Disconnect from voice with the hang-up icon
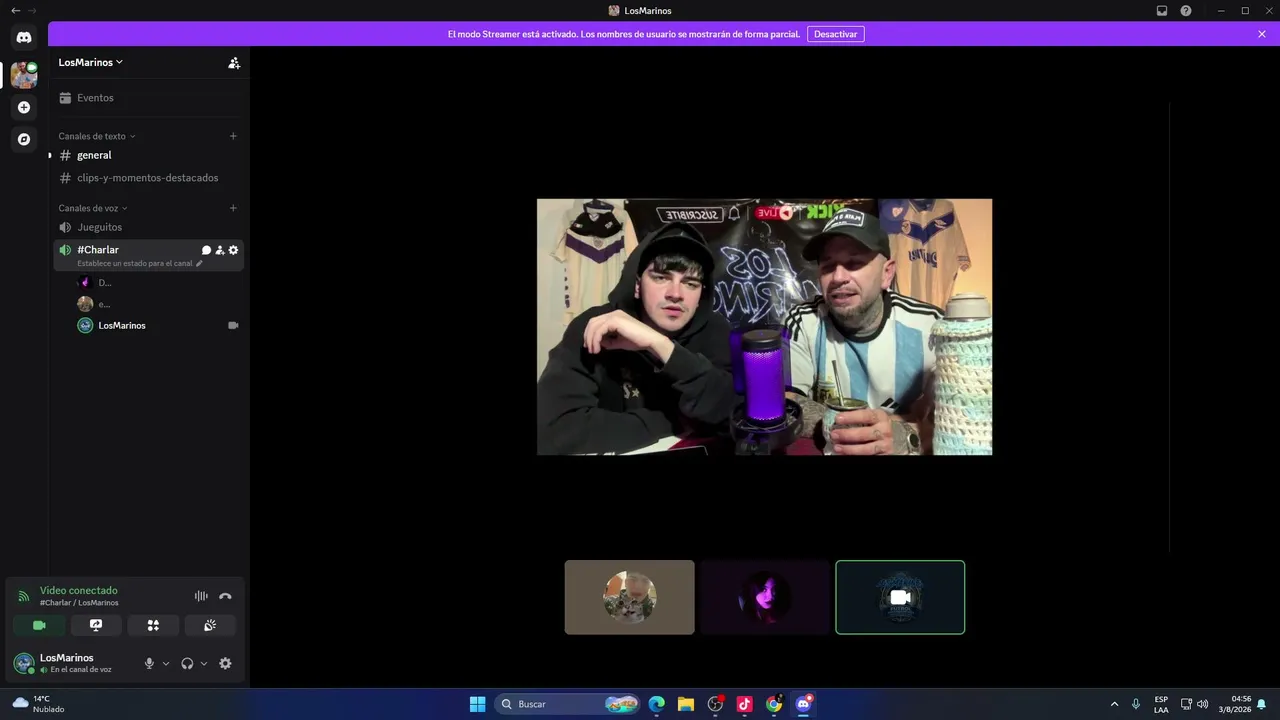1280x720 pixels. click(x=225, y=596)
